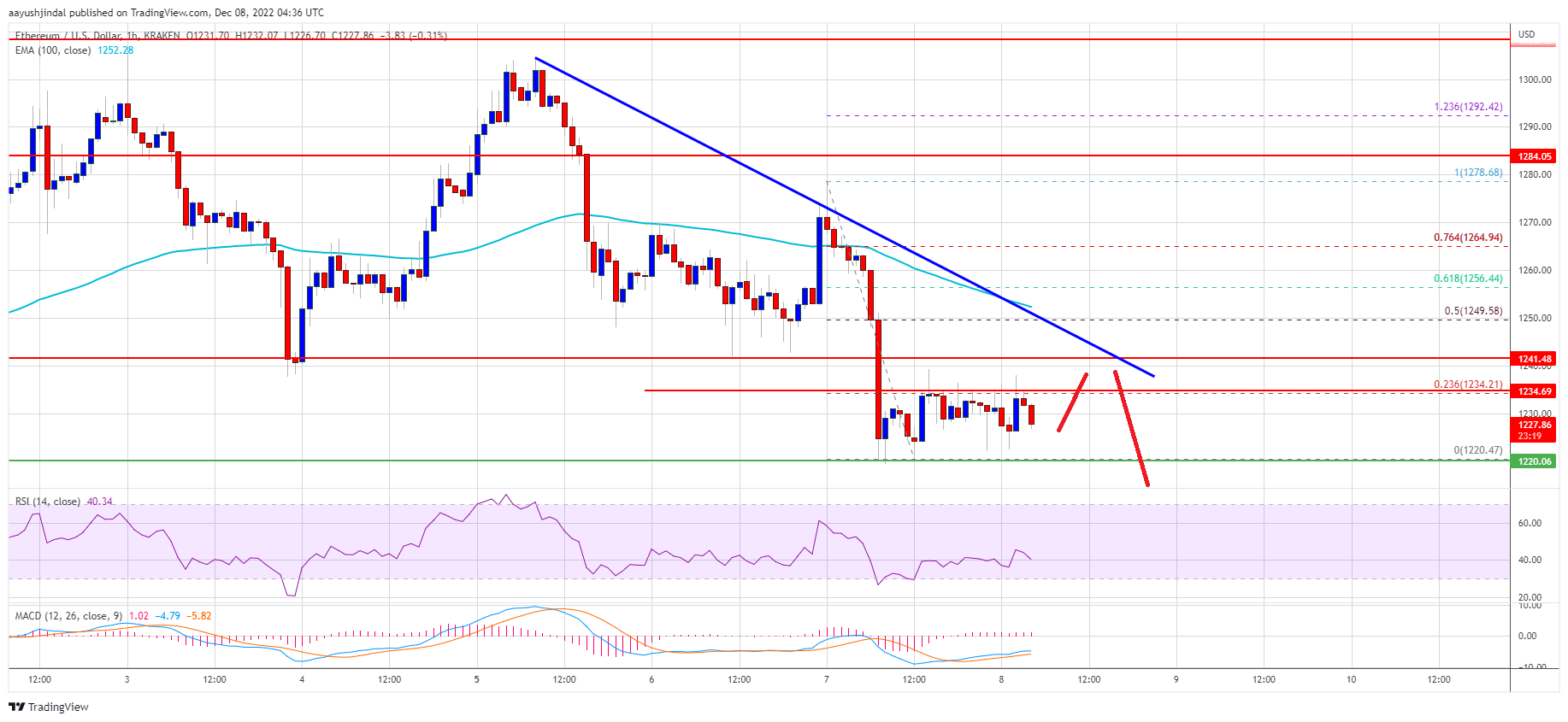Click the 0.764(1264.94) Fibonacci label

click(x=1468, y=238)
